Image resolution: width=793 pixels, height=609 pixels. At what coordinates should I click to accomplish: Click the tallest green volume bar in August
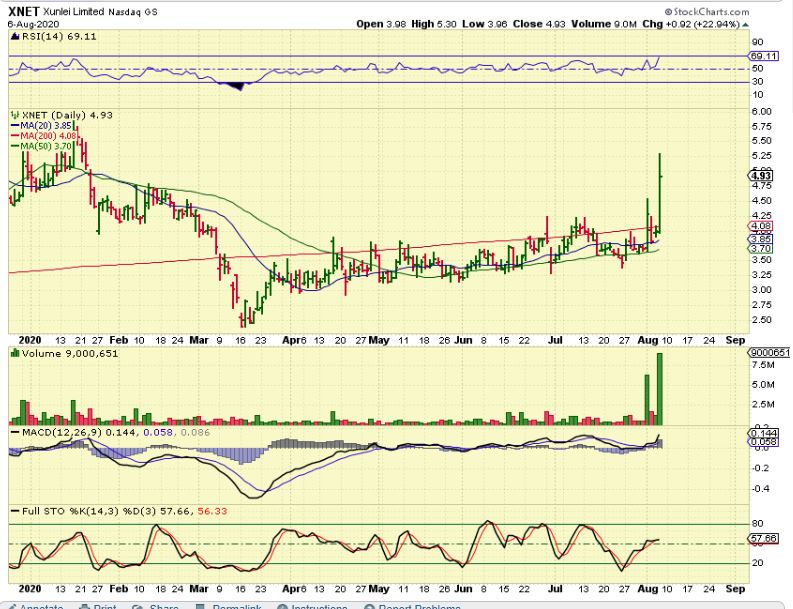[659, 389]
